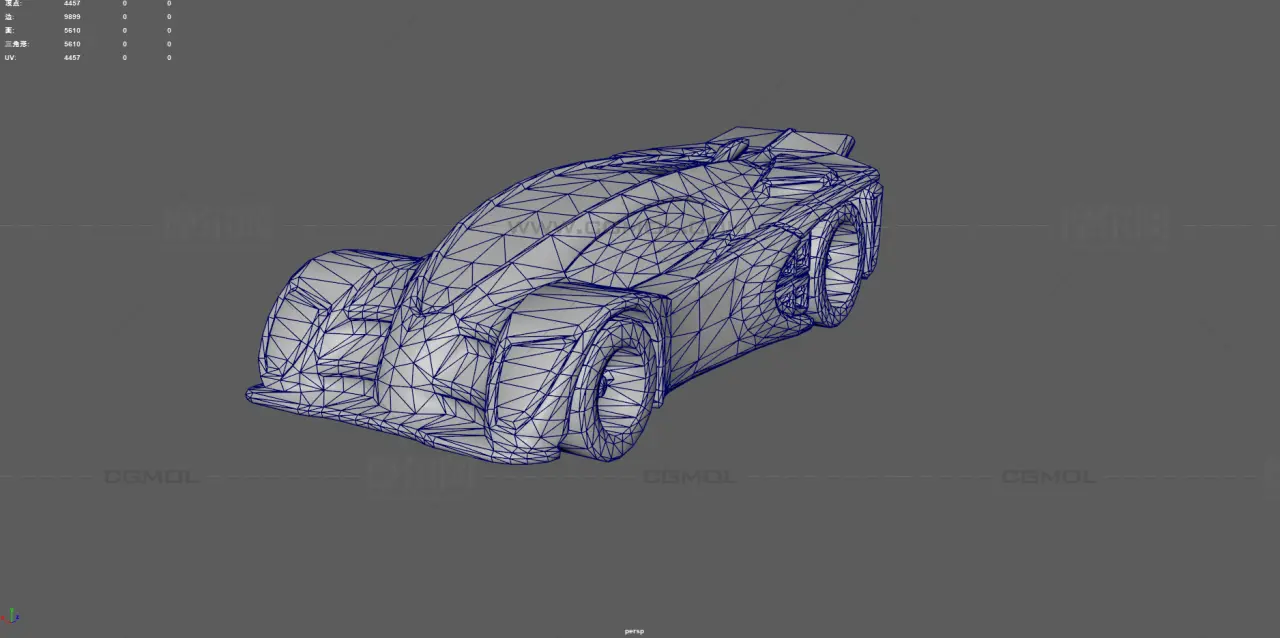Select the 面 (faces) HUD label
The width and height of the screenshot is (1280, 638).
[9, 30]
